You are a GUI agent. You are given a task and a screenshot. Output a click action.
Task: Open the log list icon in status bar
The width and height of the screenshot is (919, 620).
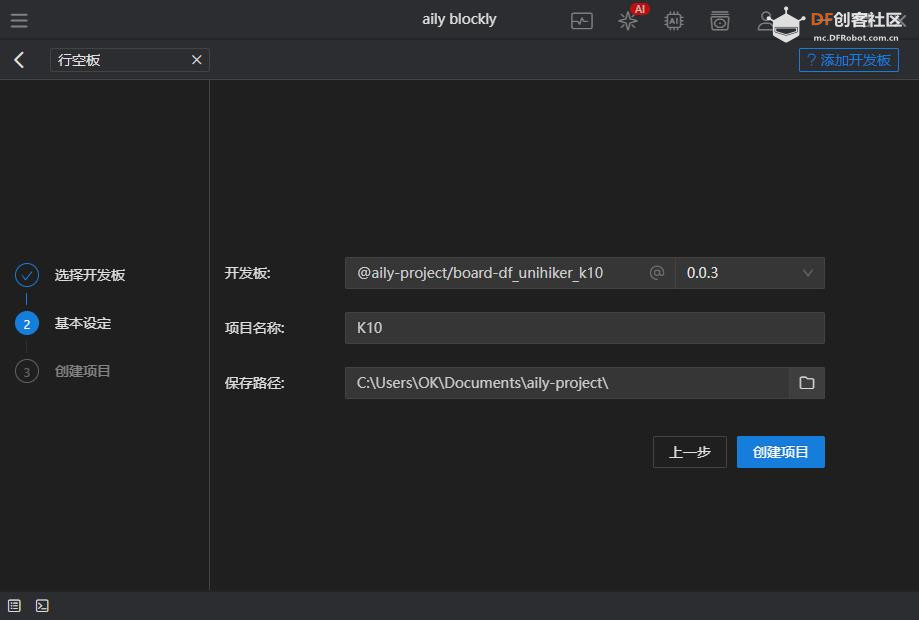tap(14, 605)
